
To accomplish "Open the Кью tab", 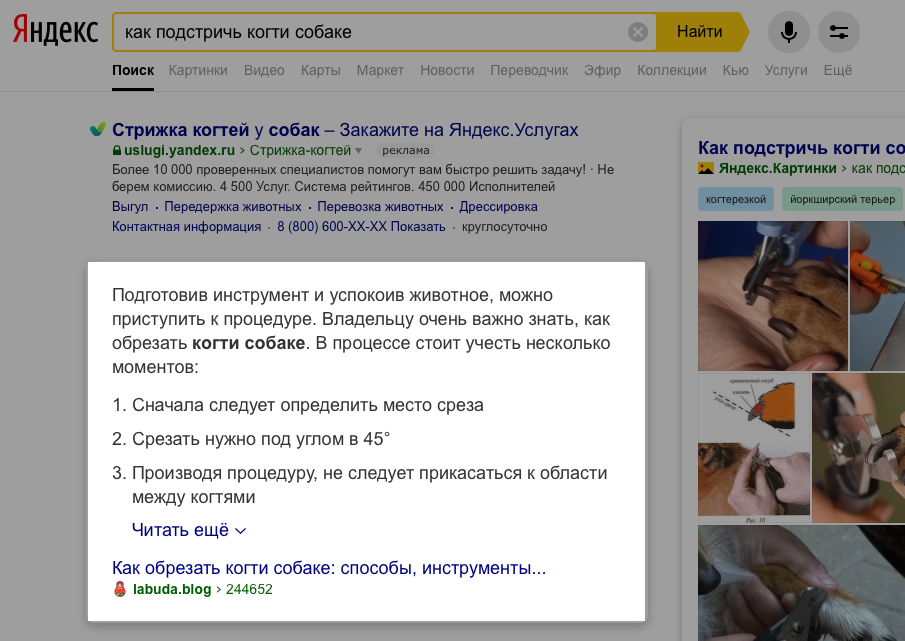I will (x=735, y=70).
